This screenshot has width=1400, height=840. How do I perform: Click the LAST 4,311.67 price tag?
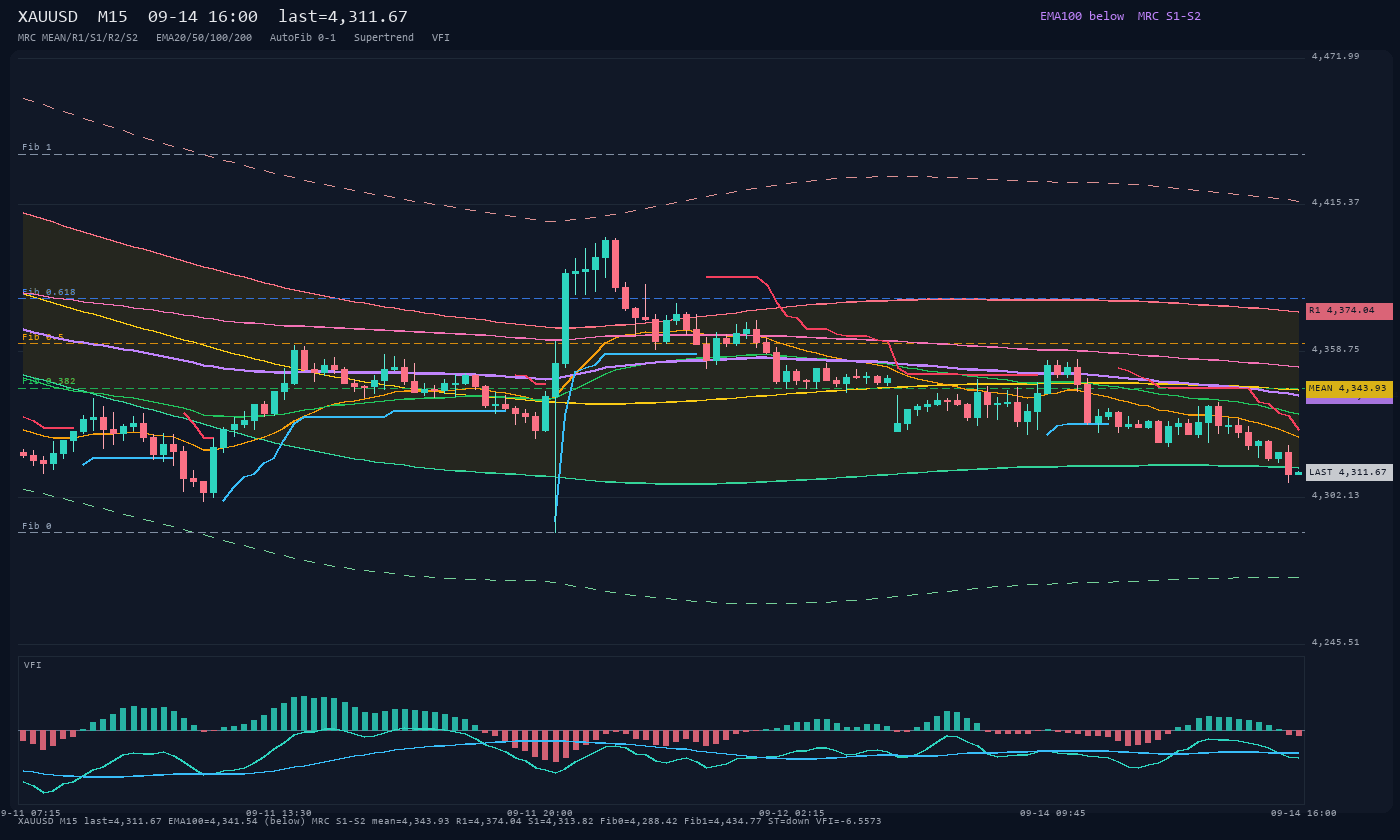pyautogui.click(x=1349, y=473)
